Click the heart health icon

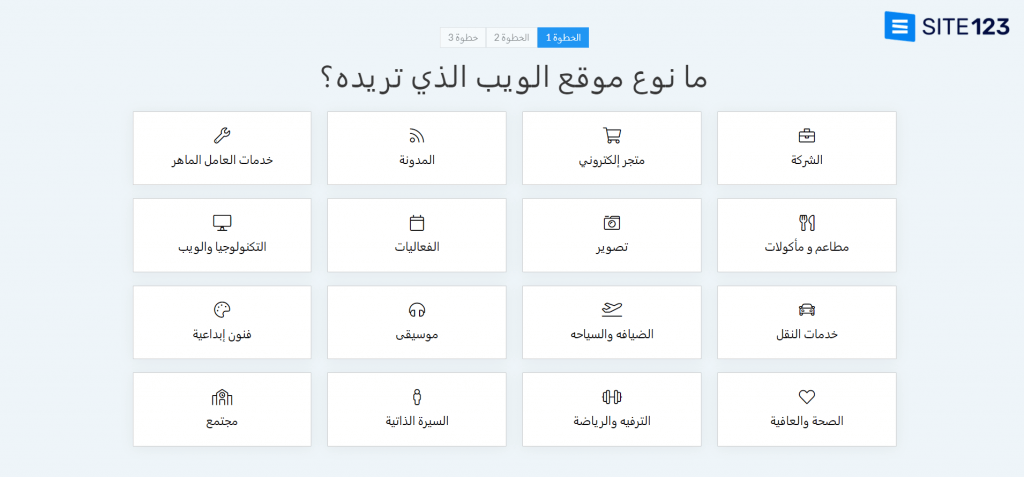(806, 396)
